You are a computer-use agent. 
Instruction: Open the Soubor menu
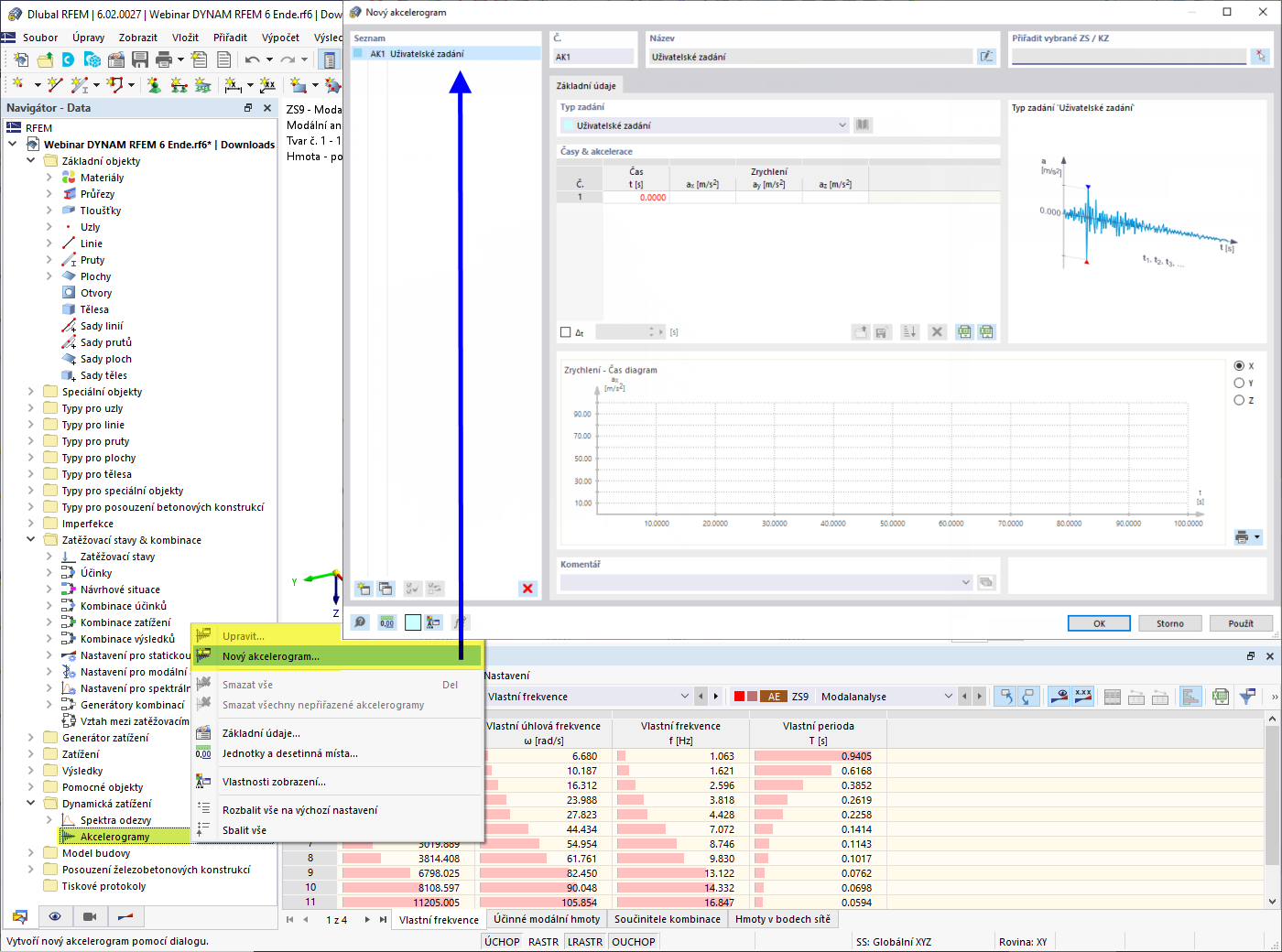coord(40,38)
